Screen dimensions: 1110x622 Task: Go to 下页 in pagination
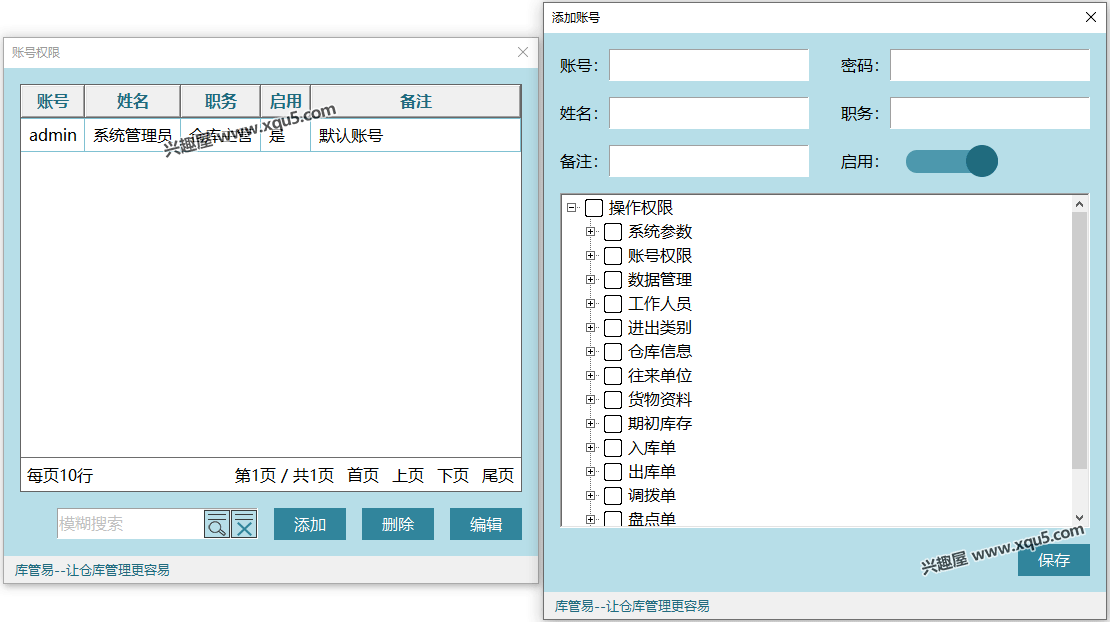[x=453, y=476]
